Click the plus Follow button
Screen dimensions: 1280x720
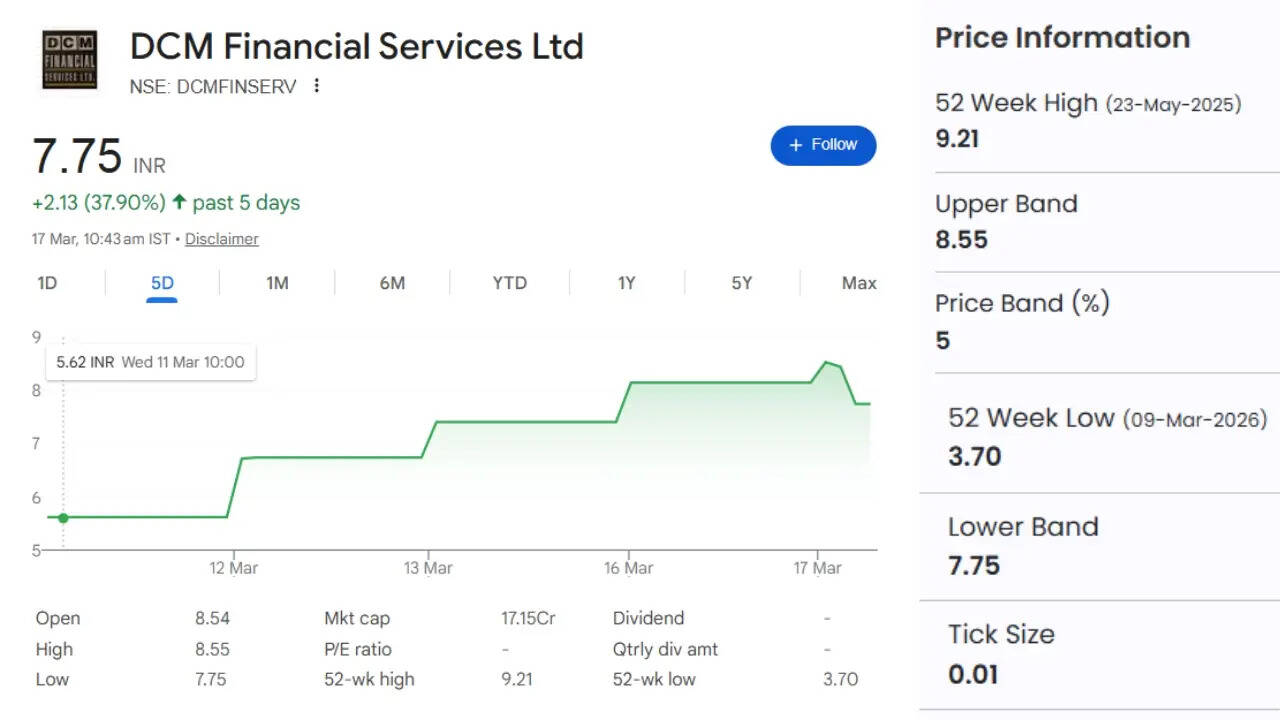pyautogui.click(x=823, y=145)
